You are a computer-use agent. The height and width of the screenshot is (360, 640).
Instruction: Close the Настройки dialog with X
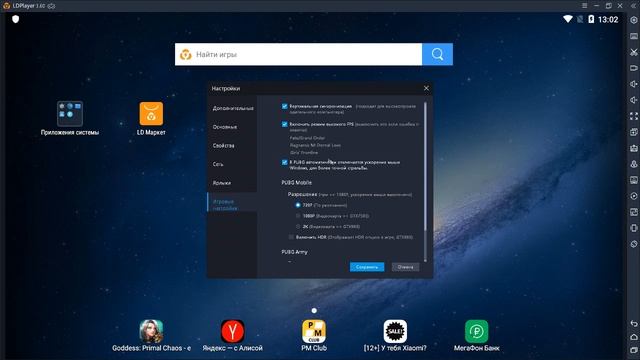pos(427,88)
